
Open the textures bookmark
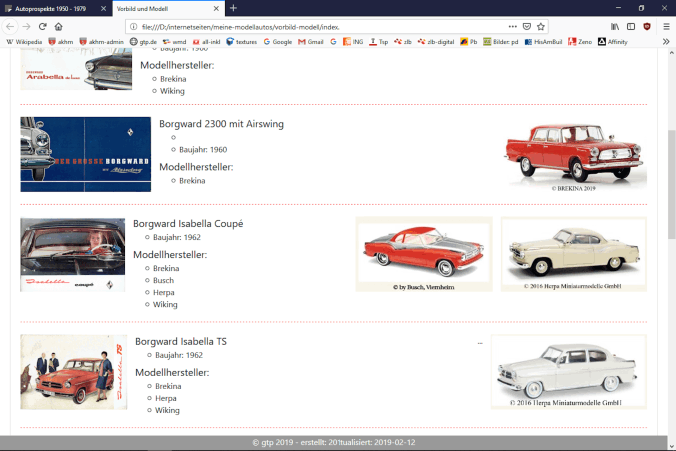click(241, 42)
